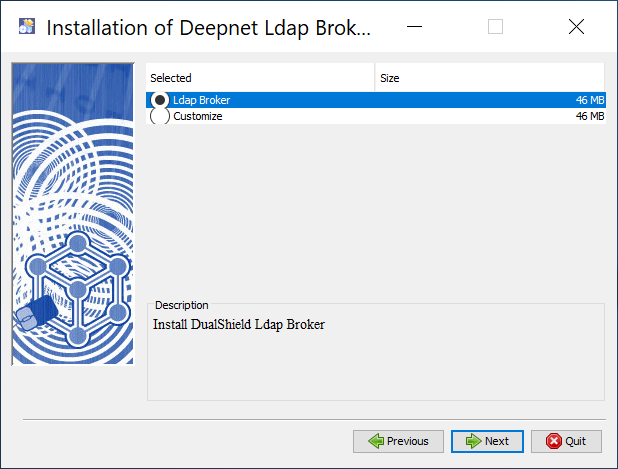Click the greyed-out maximize button
The height and width of the screenshot is (469, 618).
pyautogui.click(x=495, y=27)
